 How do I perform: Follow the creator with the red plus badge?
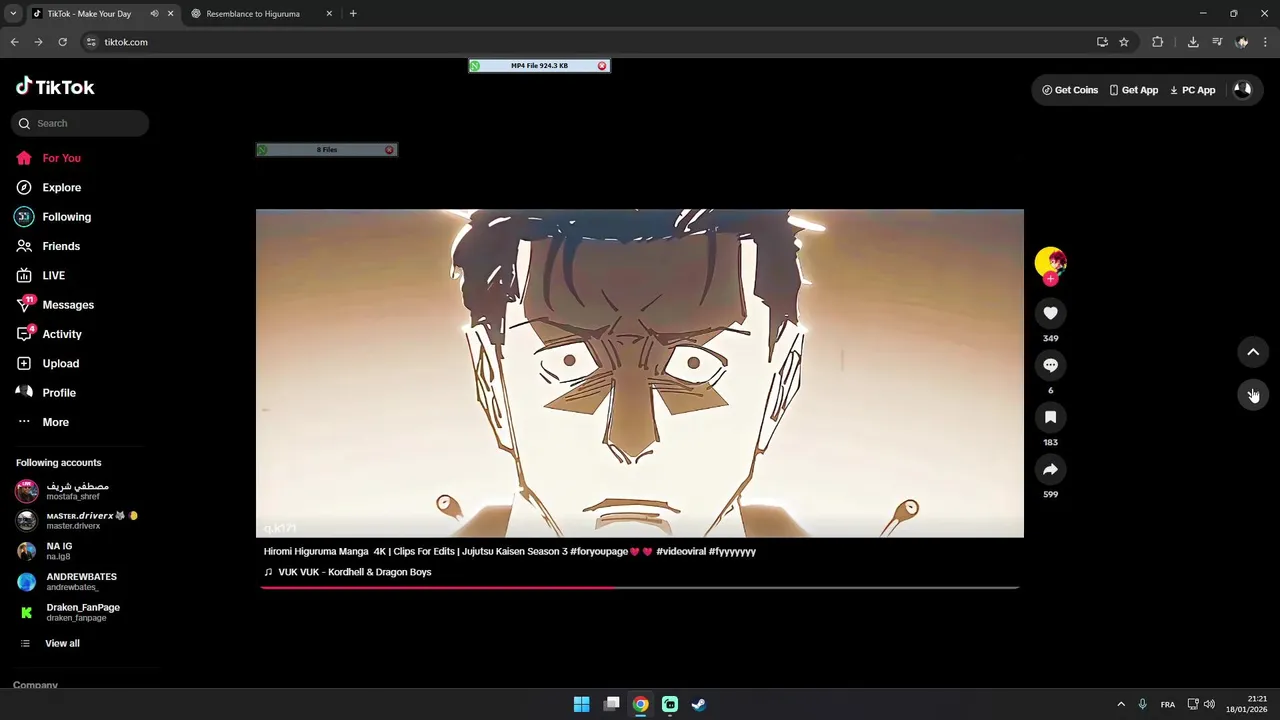pyautogui.click(x=1050, y=280)
